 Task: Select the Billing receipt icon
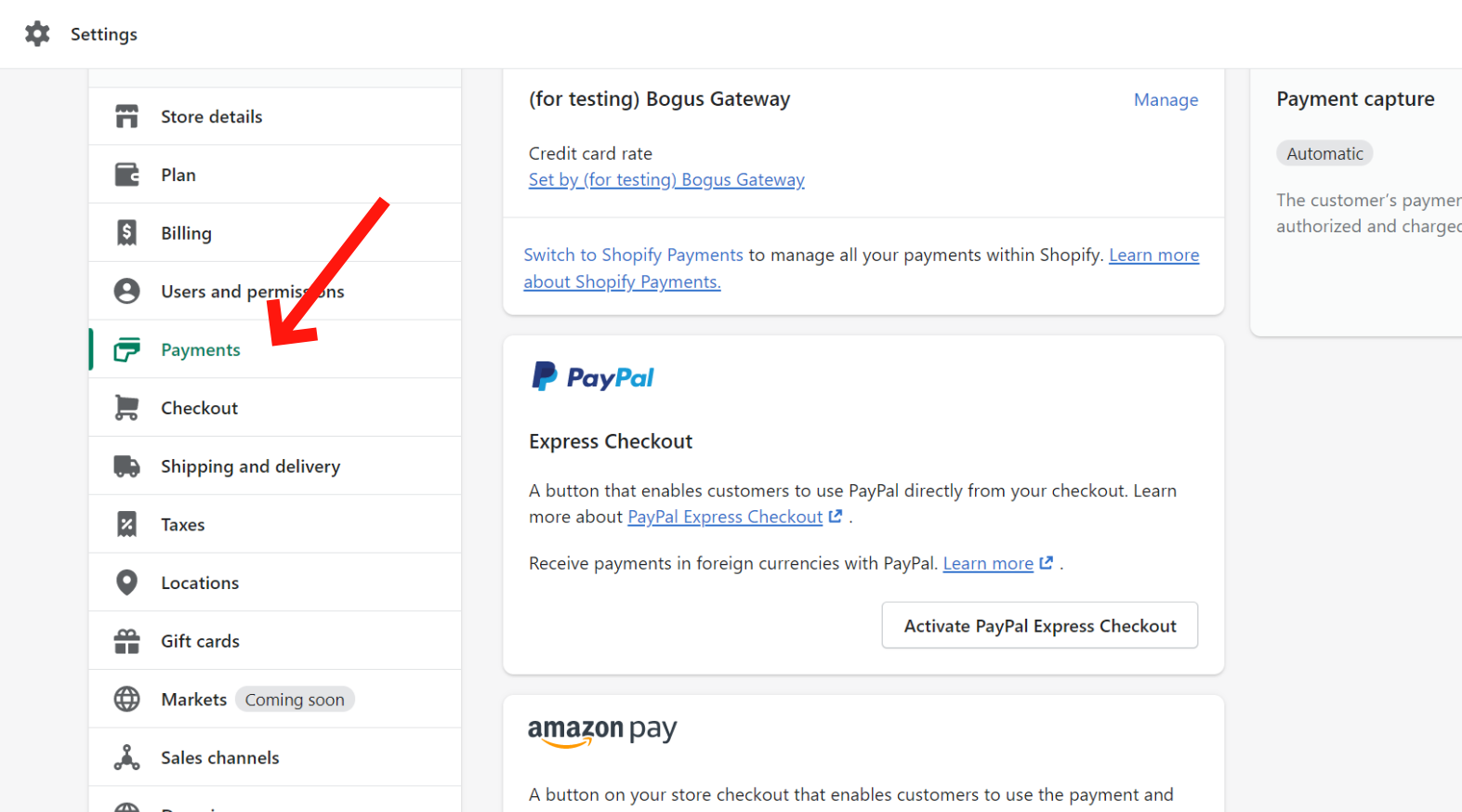point(127,232)
